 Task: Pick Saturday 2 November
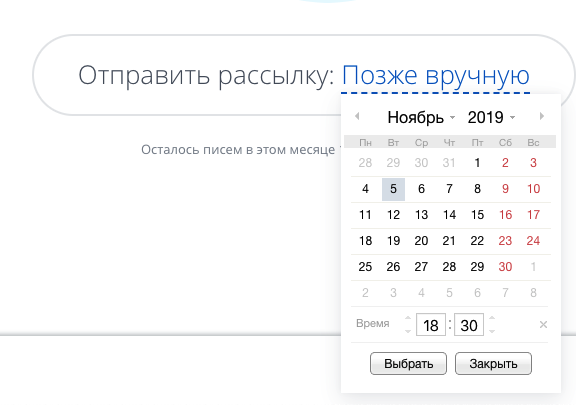pyautogui.click(x=505, y=163)
